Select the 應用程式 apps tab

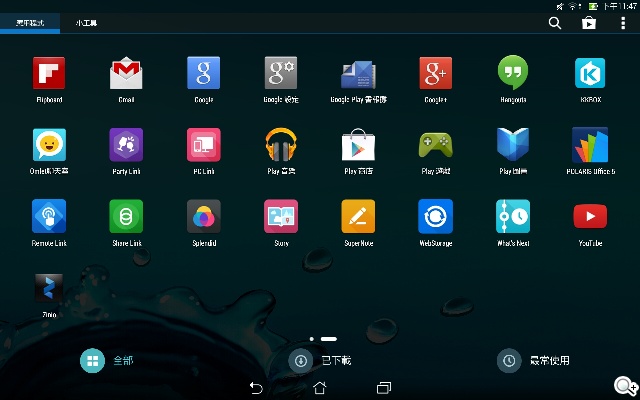[29, 22]
